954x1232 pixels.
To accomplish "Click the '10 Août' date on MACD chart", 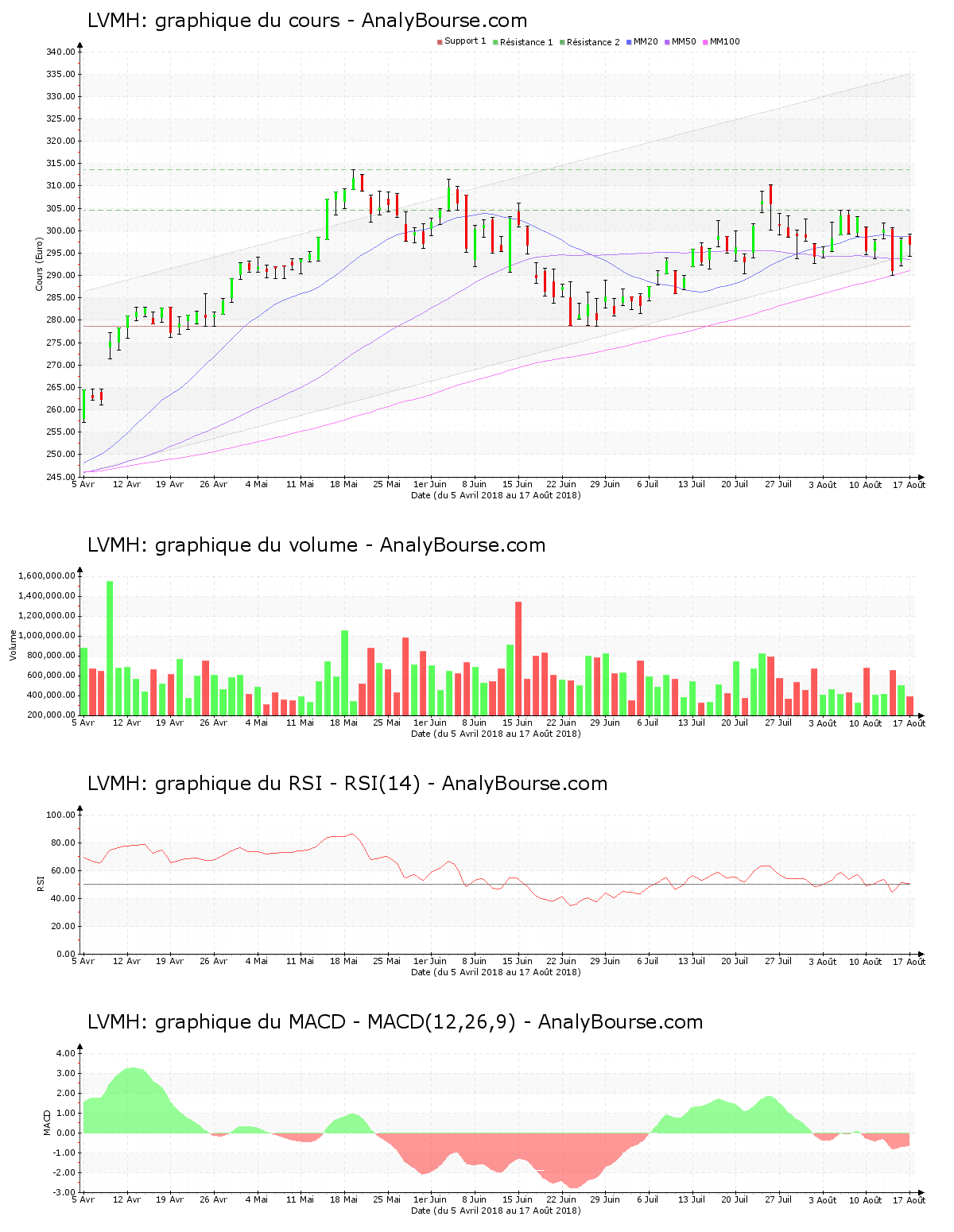I will coord(865,1200).
